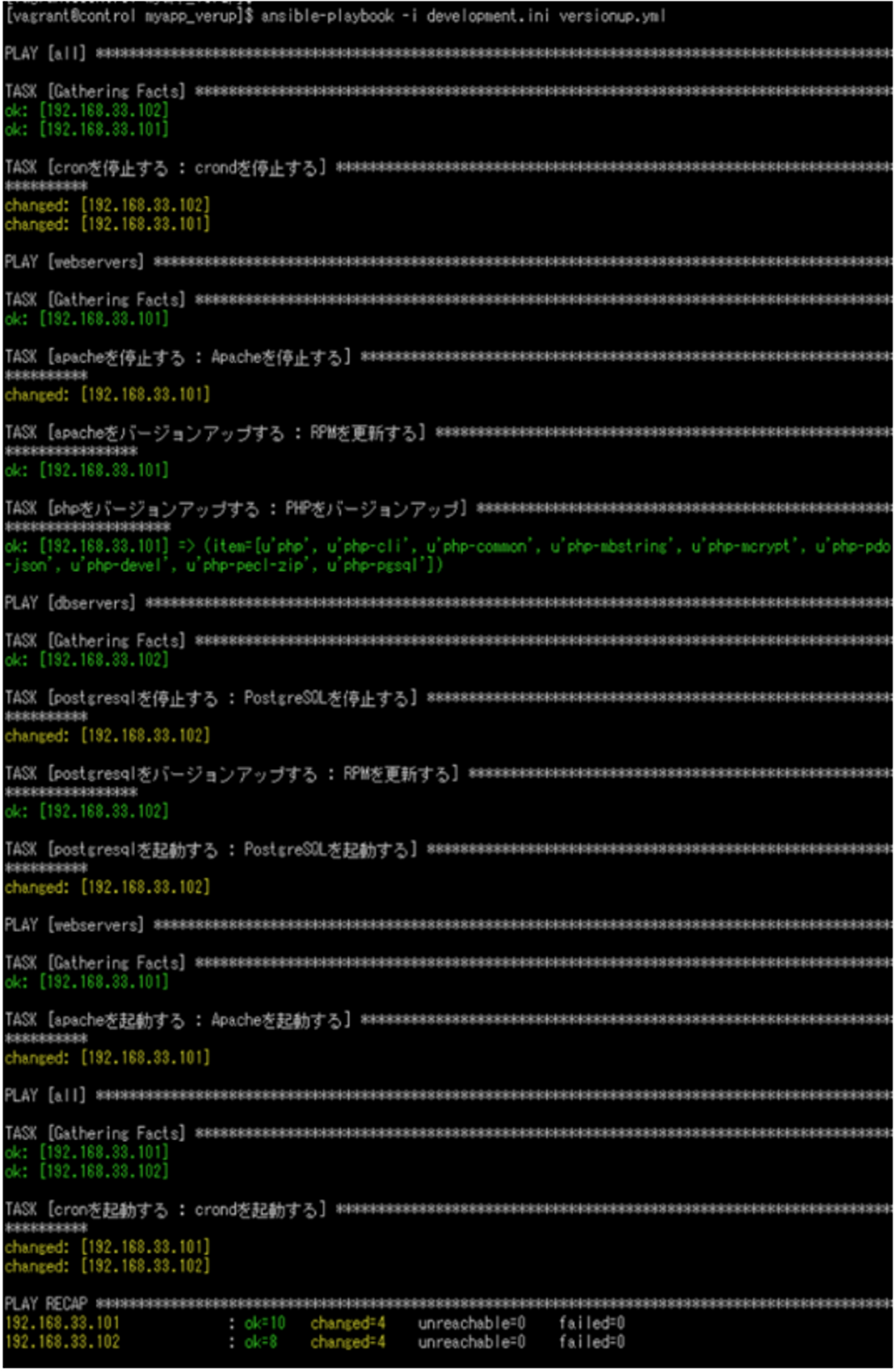Viewport: 895px width, 1372px height.
Task: Click the apacheをバージョンアップする task header
Action: click(x=214, y=433)
